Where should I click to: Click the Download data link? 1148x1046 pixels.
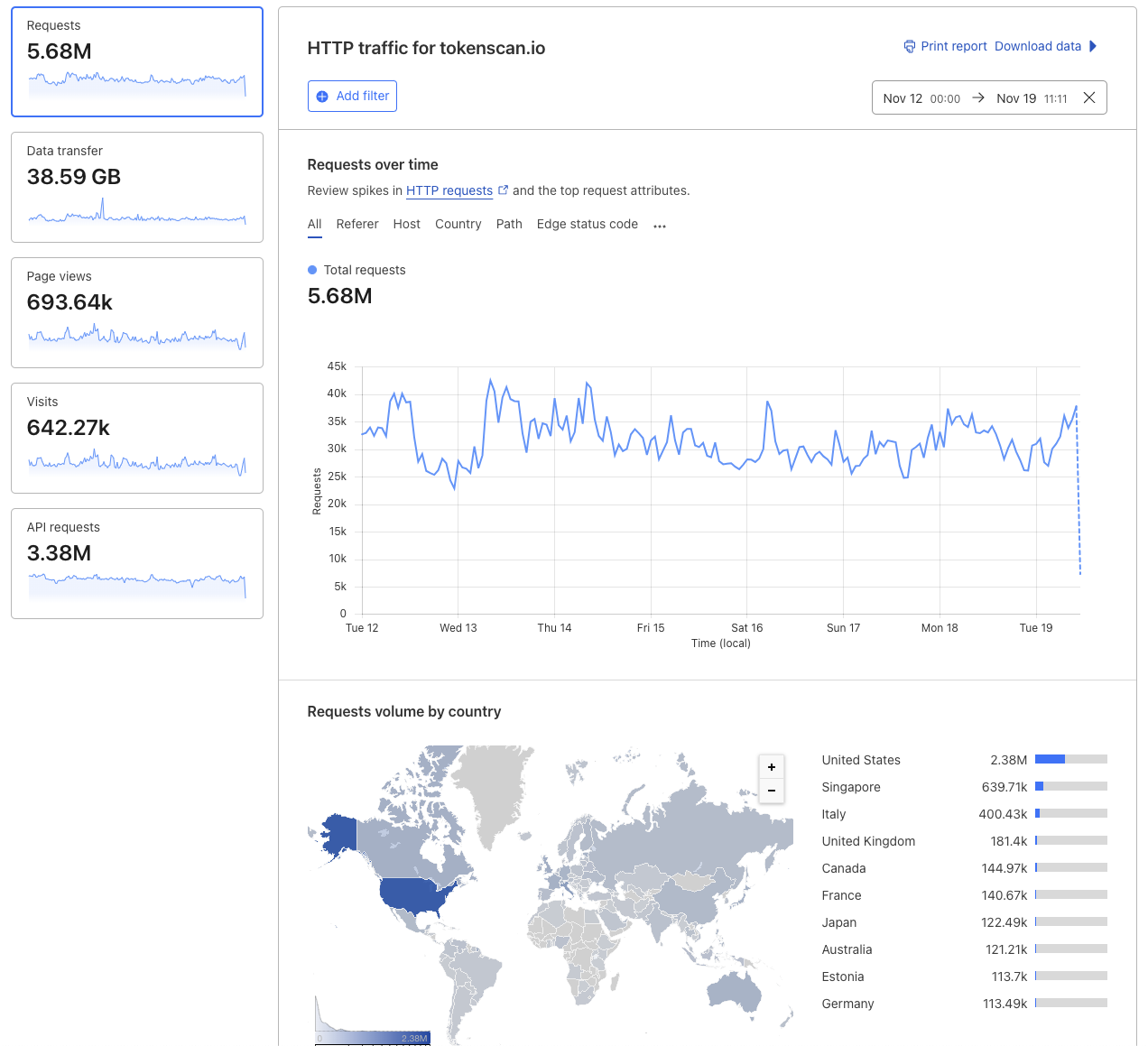tap(1038, 46)
